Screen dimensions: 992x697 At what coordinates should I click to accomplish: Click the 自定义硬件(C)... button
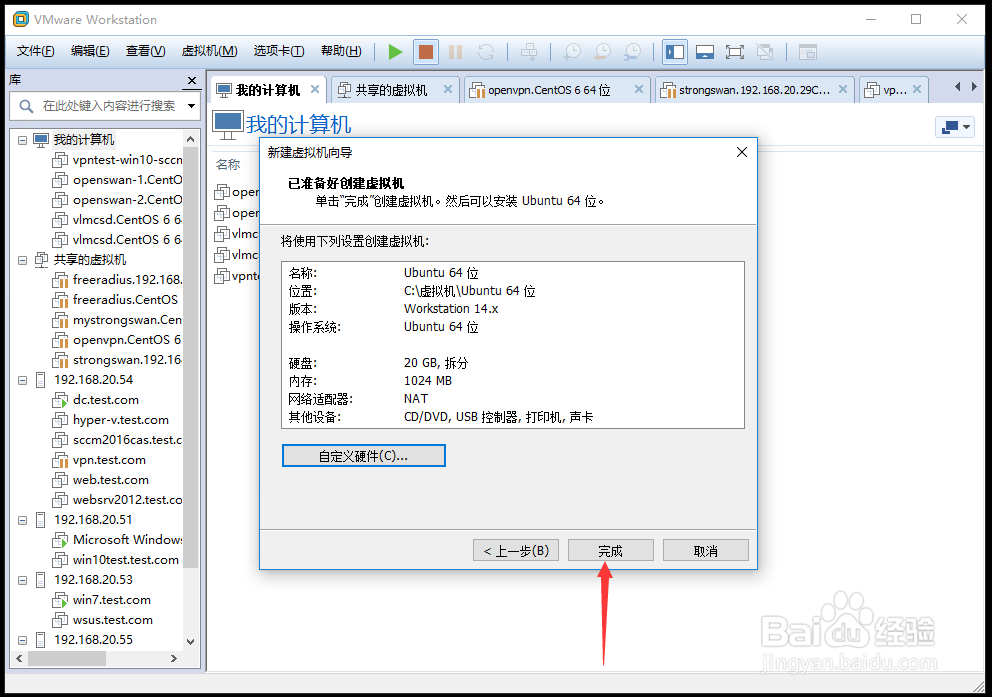pos(364,456)
